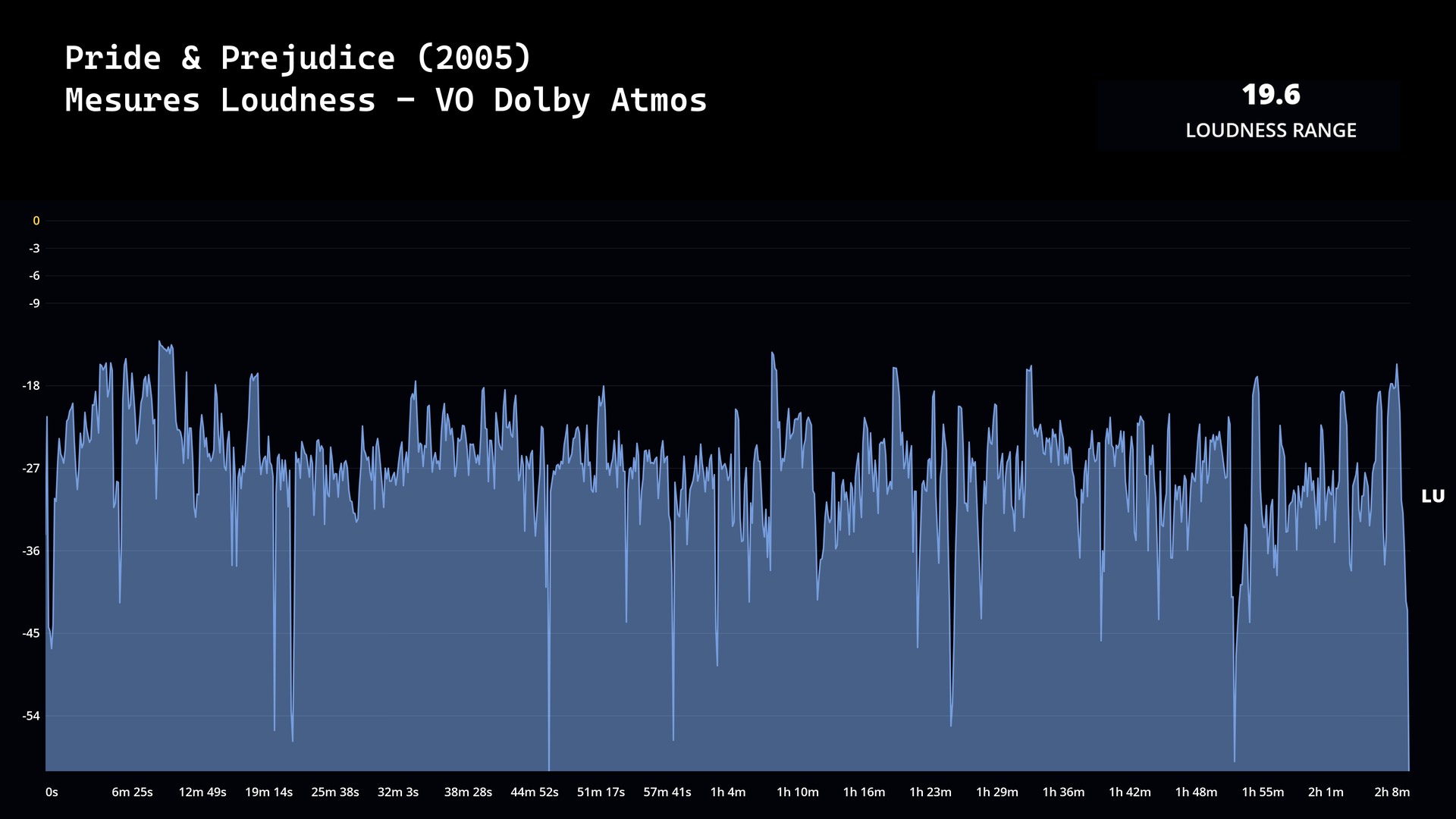
Task: Click the 19m 14s time axis label
Action: (x=268, y=792)
